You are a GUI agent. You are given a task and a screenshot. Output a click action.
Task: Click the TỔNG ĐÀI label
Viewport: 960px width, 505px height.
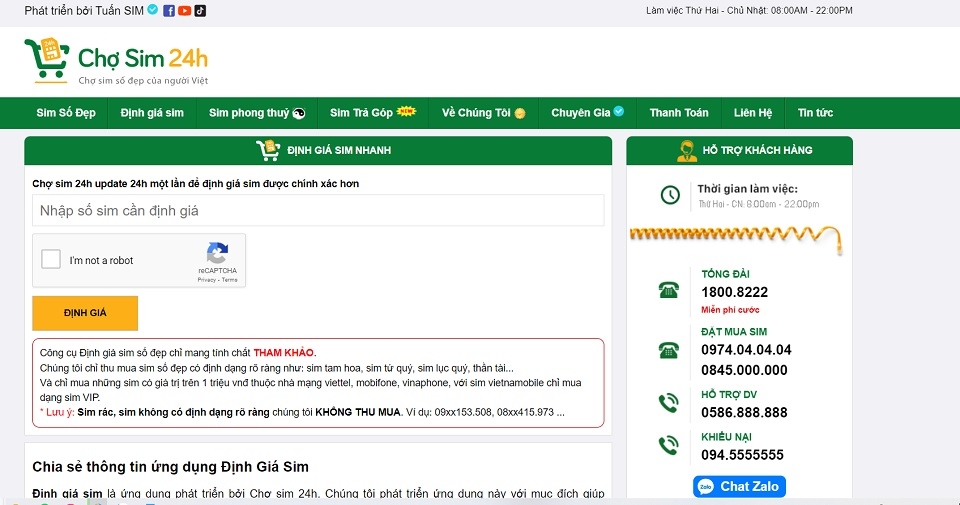725,274
